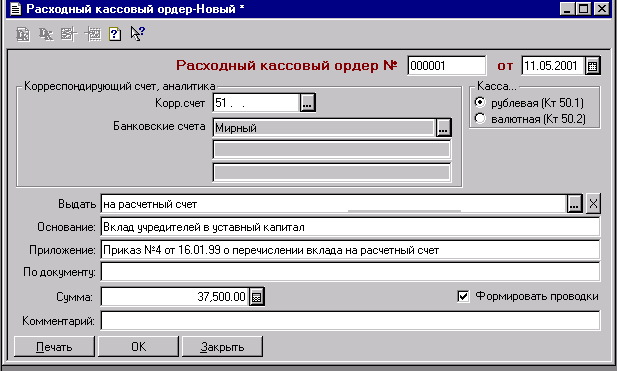Click Банковские счета field showing Мирный
Image resolution: width=617 pixels, height=371 pixels.
pyautogui.click(x=323, y=128)
